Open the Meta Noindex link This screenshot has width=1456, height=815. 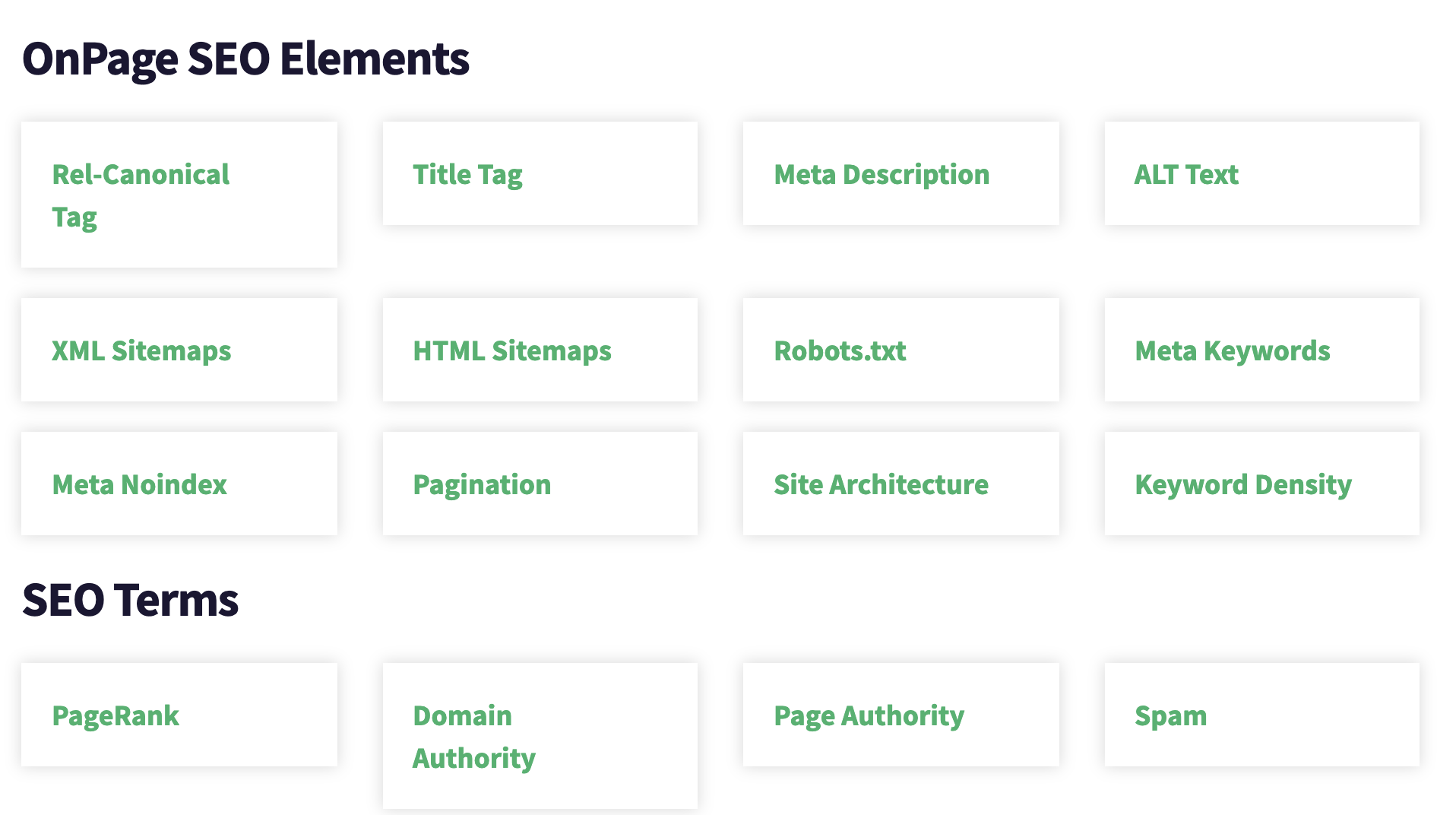click(x=140, y=485)
